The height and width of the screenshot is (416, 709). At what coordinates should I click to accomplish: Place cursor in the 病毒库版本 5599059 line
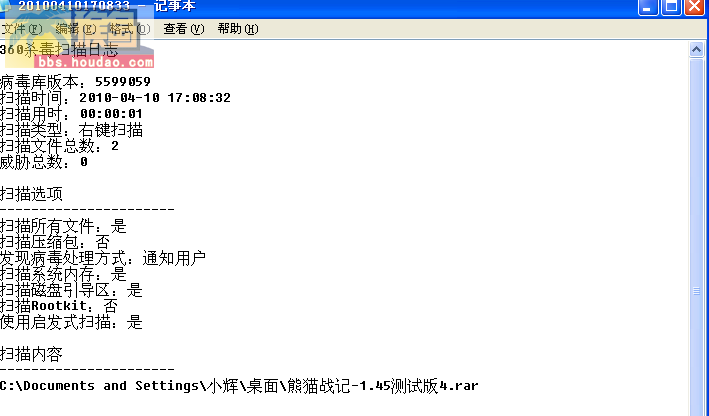75,82
